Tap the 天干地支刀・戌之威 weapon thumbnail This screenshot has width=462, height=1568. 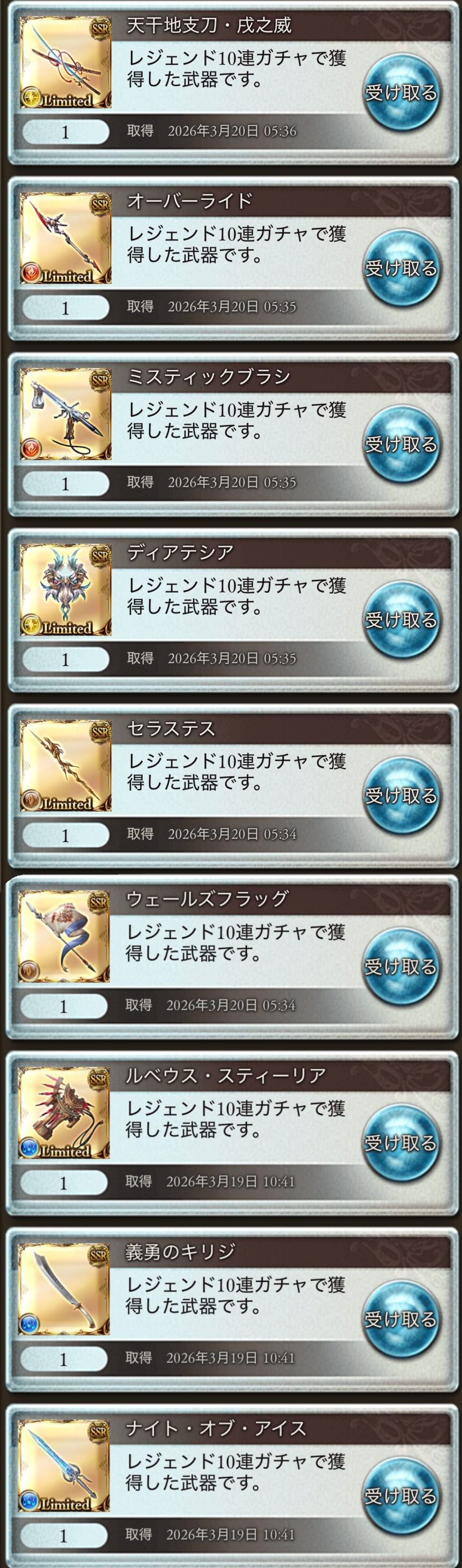pos(66,63)
